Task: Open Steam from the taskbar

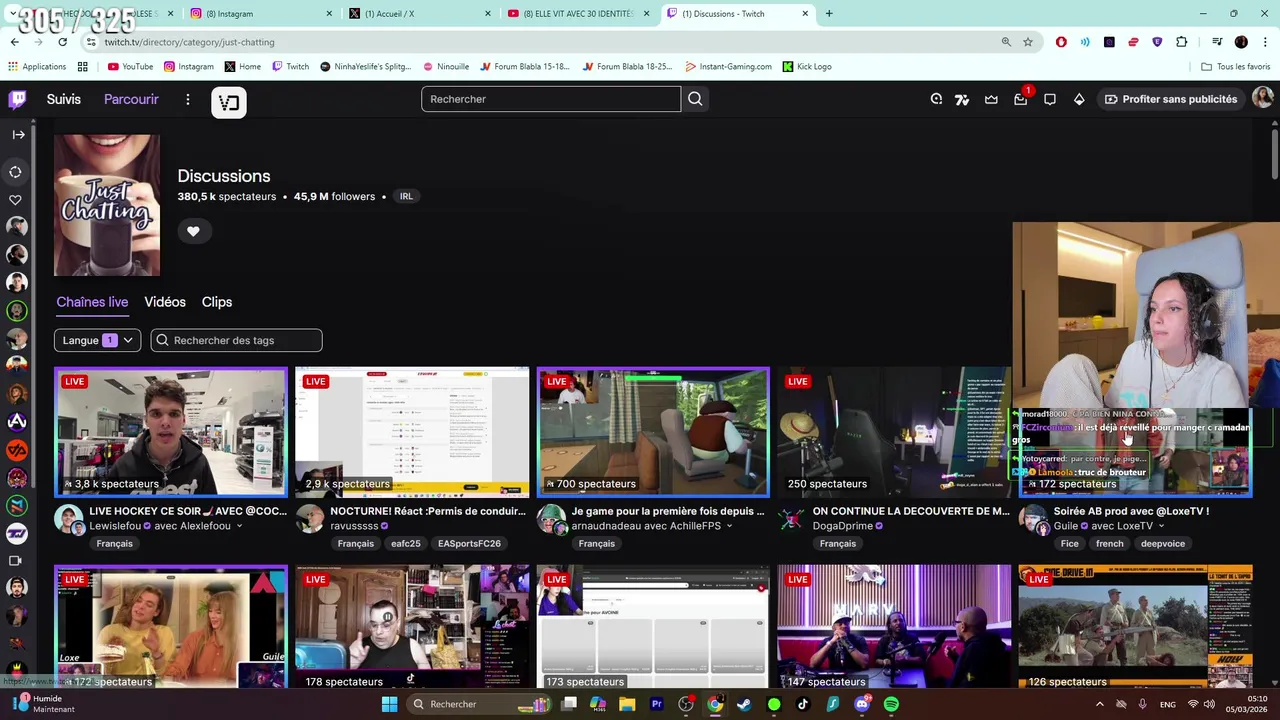Action: 744,704
